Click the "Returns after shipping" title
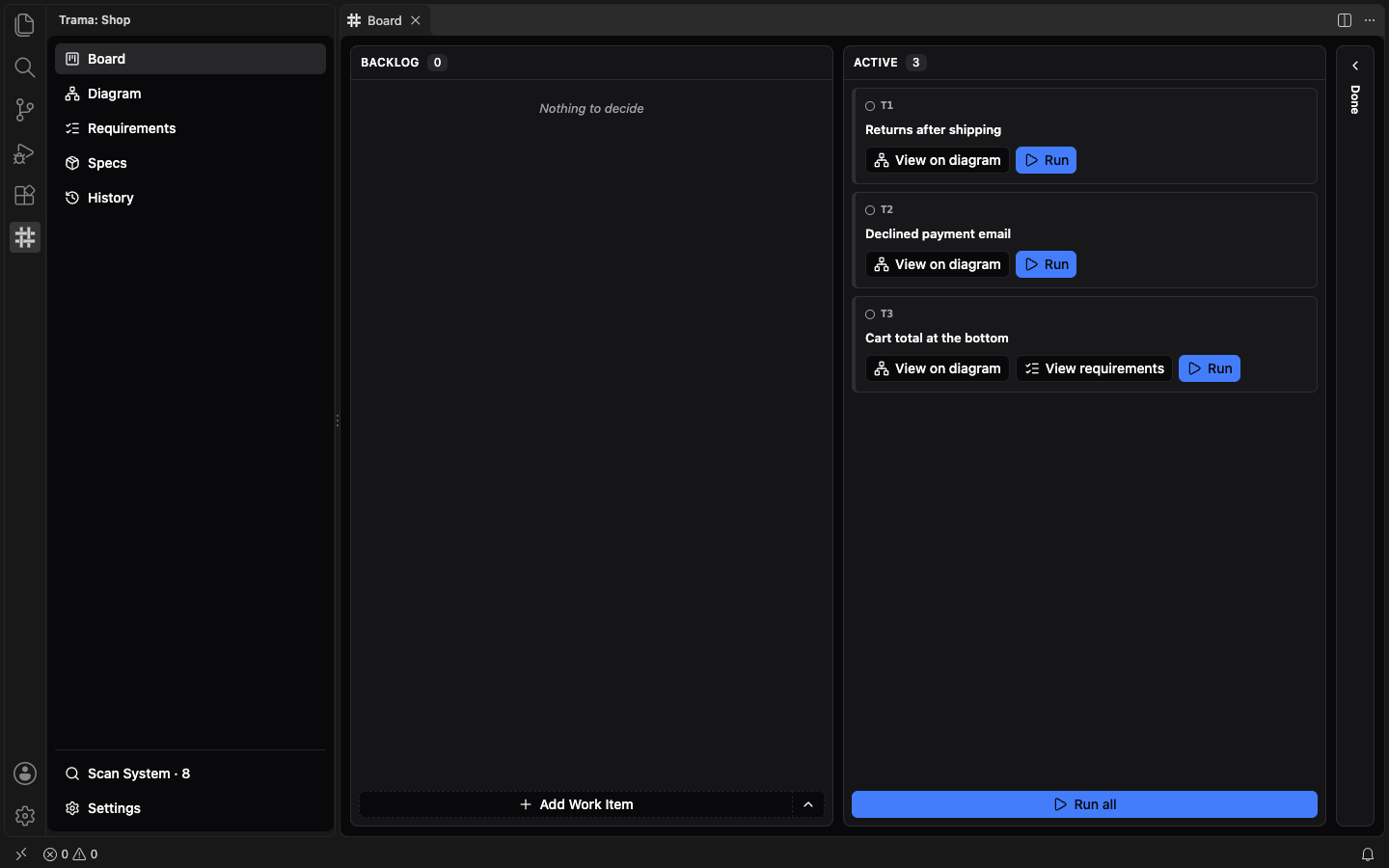The height and width of the screenshot is (868, 1389). [933, 130]
